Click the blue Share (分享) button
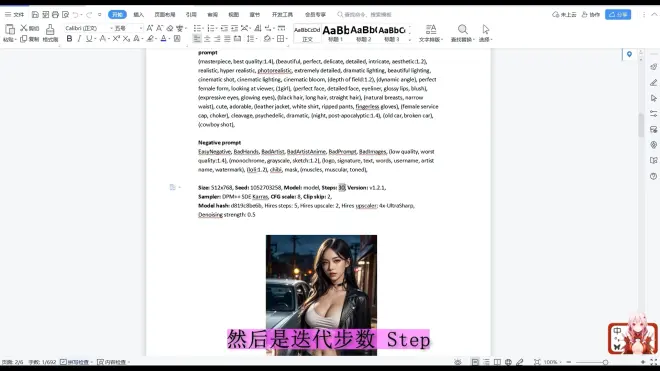Screen dimensions: 660x371 click(618, 15)
